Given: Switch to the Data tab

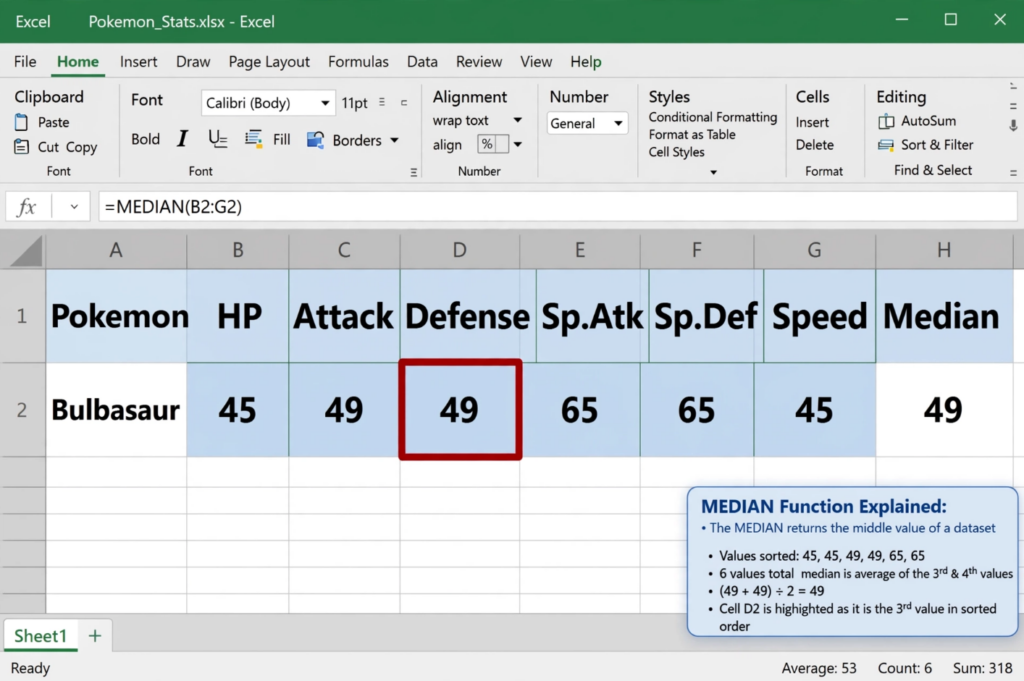Looking at the screenshot, I should pyautogui.click(x=422, y=62).
